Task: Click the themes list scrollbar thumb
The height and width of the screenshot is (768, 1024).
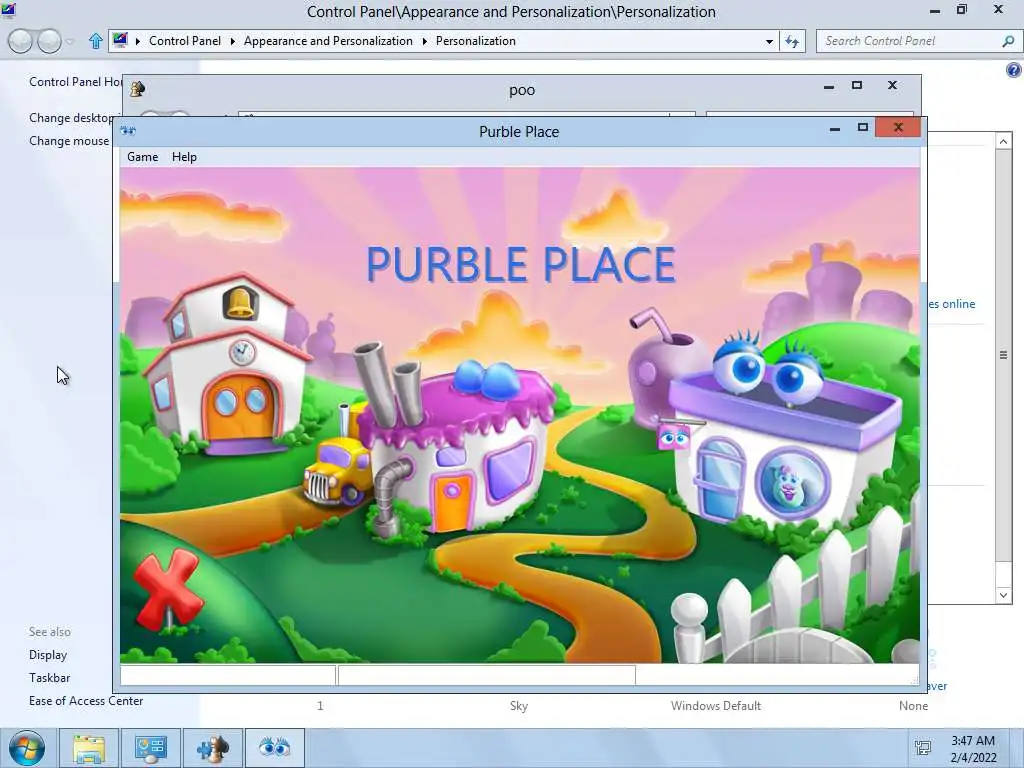Action: coord(1004,355)
